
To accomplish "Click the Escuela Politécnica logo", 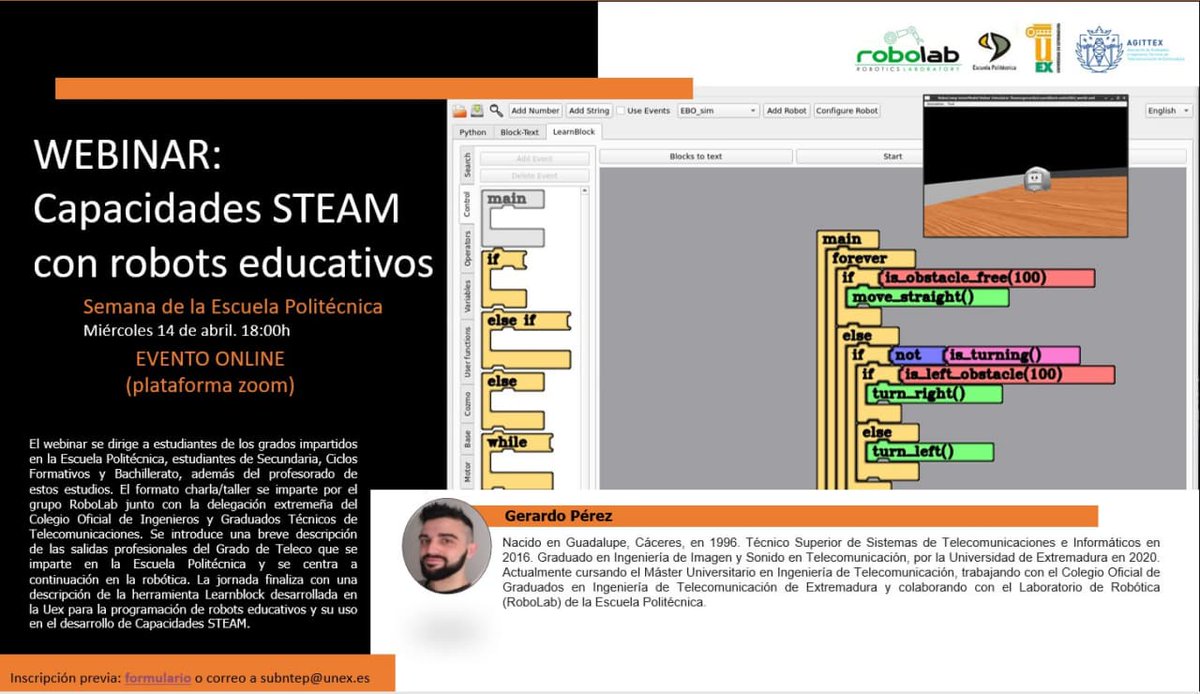I will (992, 51).
